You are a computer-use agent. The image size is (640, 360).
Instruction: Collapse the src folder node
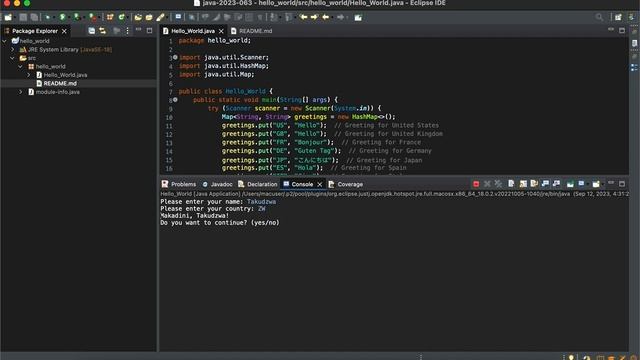pyautogui.click(x=13, y=58)
